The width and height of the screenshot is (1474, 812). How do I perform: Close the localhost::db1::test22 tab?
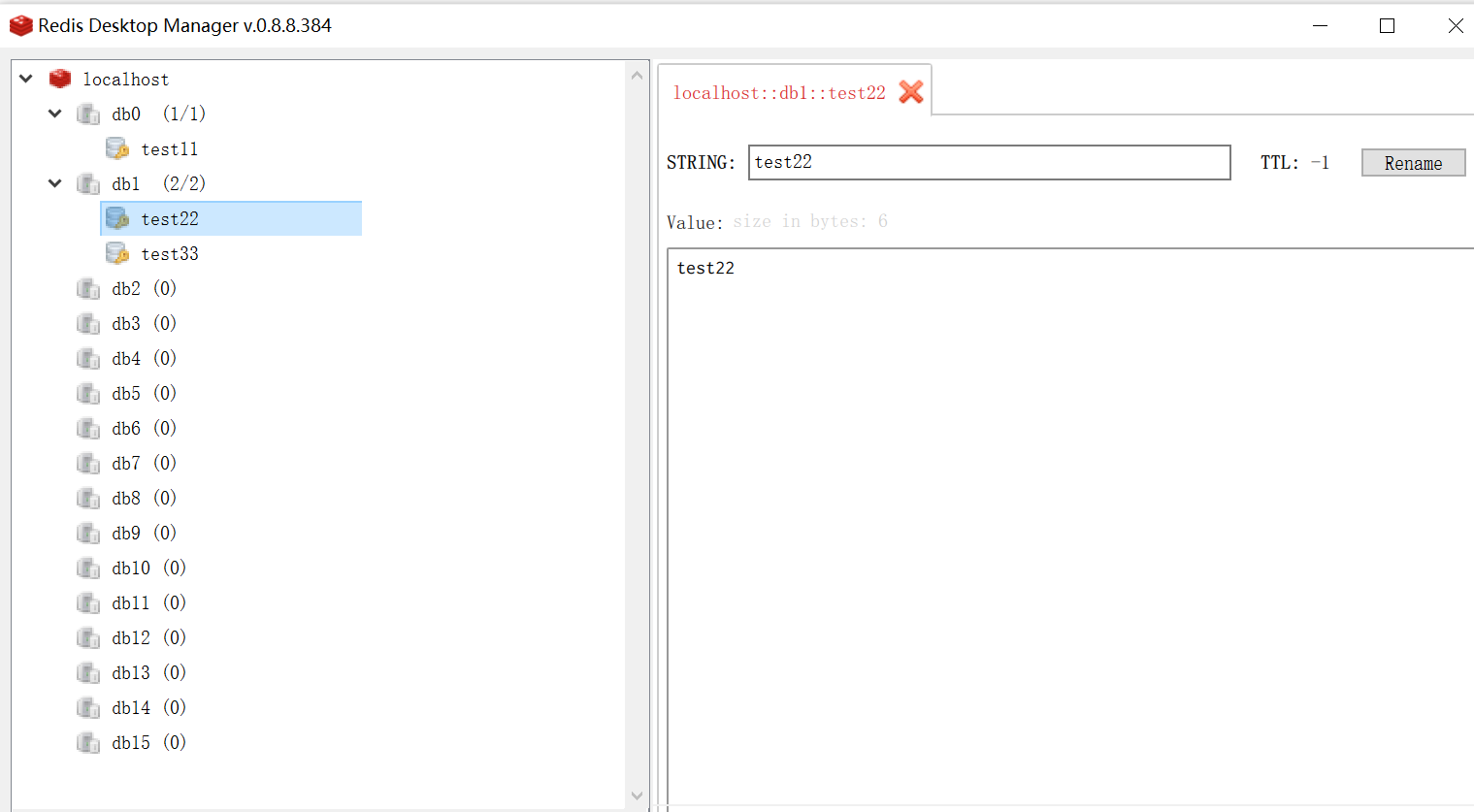coord(911,92)
